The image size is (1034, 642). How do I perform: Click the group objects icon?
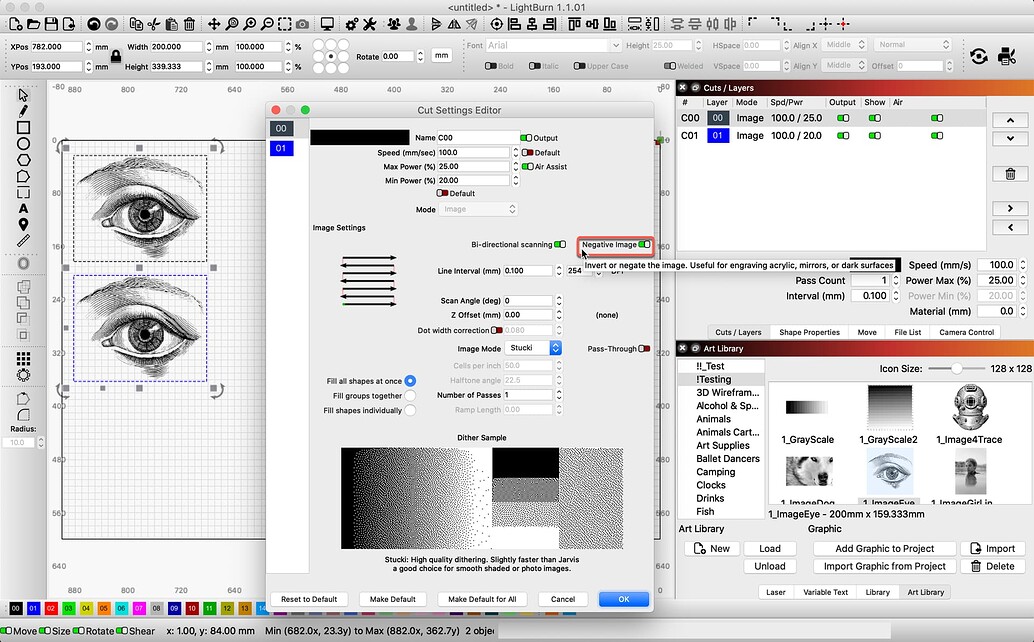[x=394, y=24]
